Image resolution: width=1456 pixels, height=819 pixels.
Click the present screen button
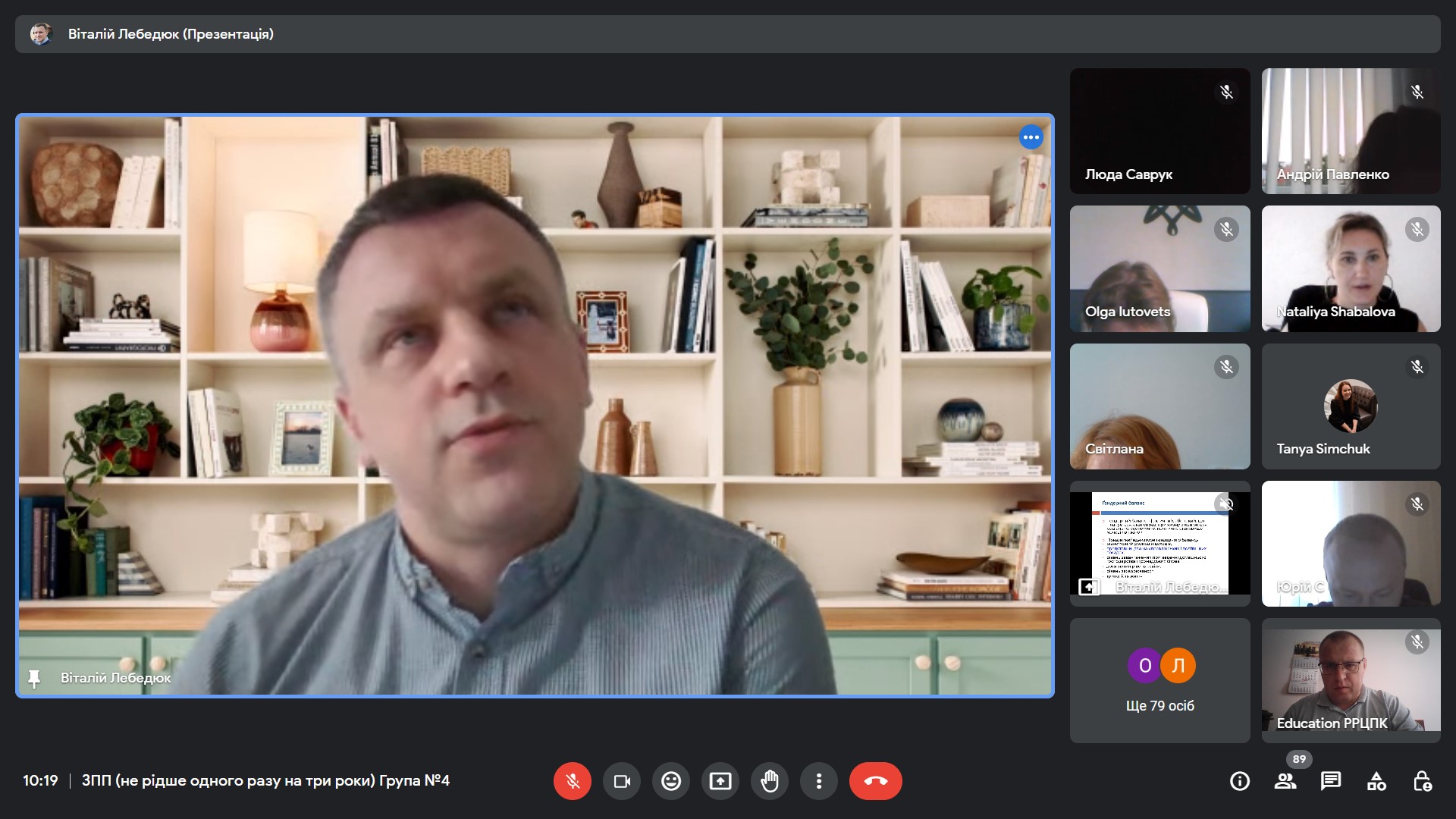(720, 780)
